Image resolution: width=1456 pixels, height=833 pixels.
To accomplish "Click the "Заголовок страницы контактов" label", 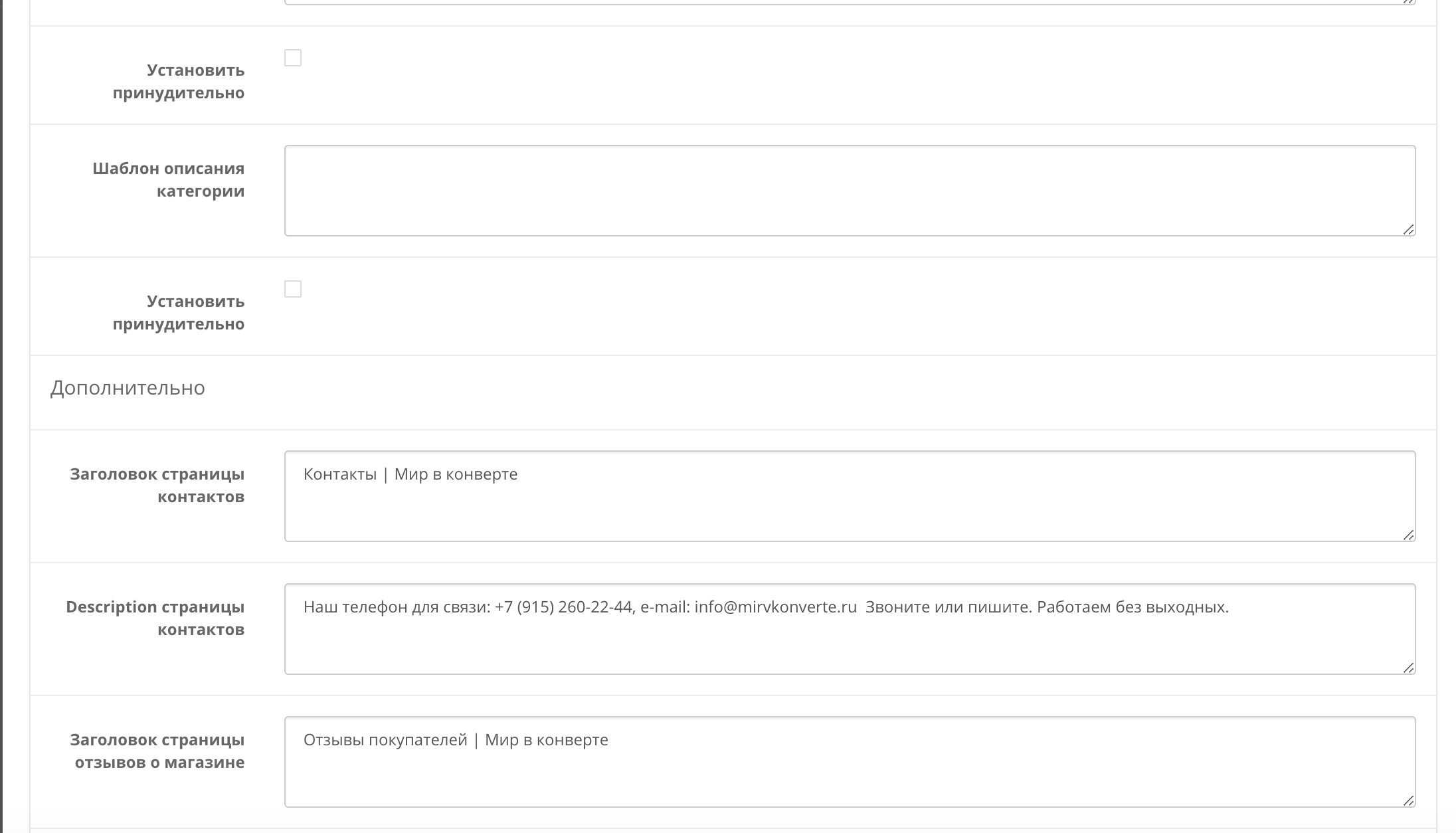I will point(157,486).
